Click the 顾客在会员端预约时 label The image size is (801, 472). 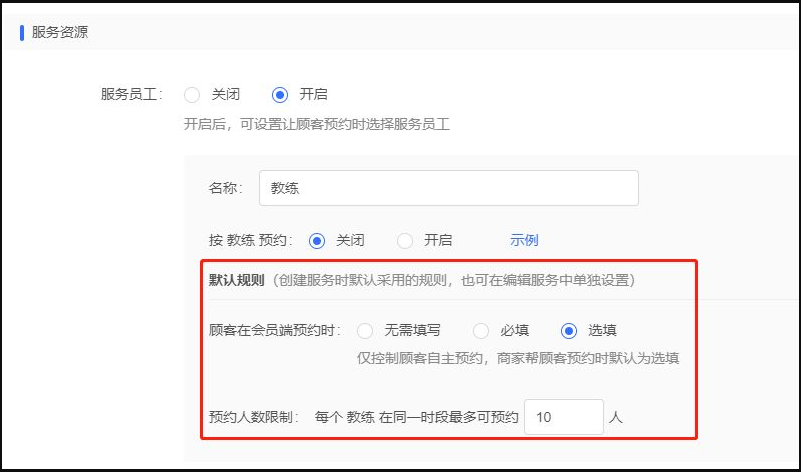[x=275, y=331]
